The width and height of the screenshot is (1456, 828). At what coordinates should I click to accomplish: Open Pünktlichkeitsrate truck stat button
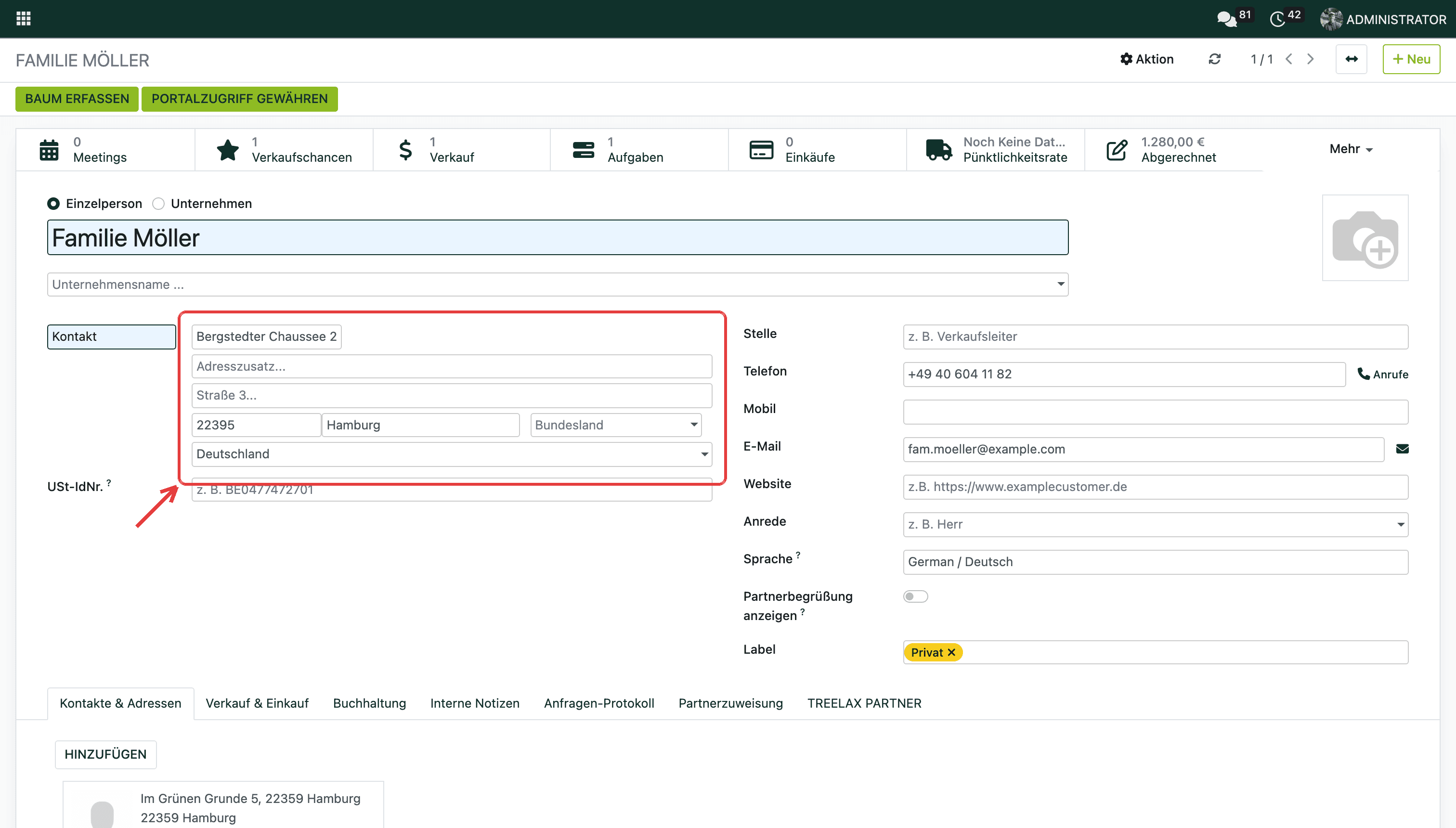(996, 150)
